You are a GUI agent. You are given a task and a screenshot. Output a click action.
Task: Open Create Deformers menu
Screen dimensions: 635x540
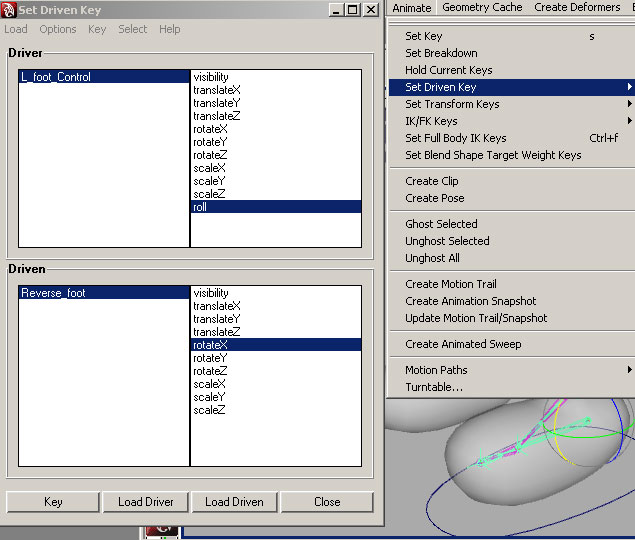point(577,7)
